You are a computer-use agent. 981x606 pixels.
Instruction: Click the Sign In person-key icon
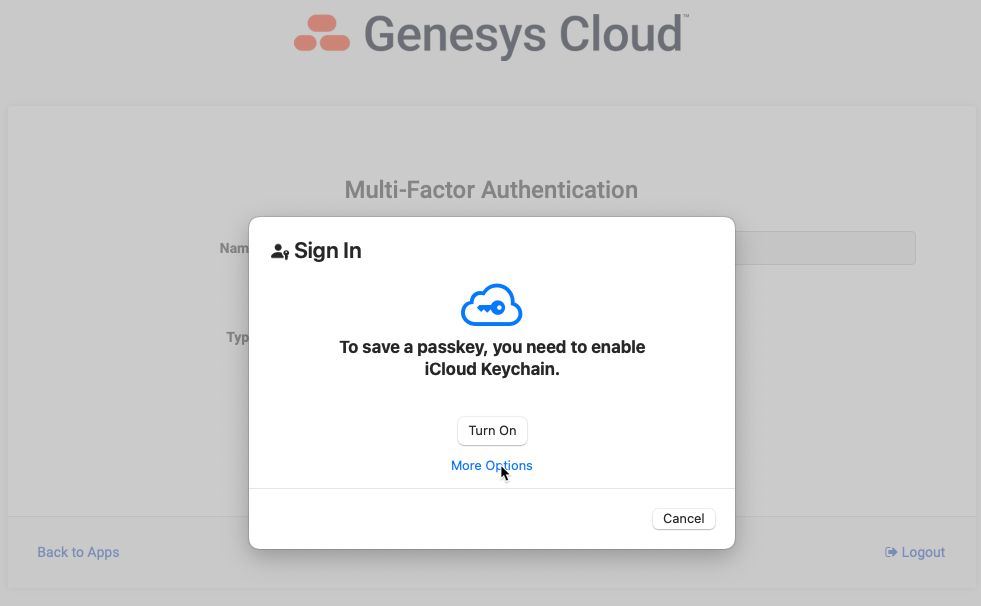[280, 252]
